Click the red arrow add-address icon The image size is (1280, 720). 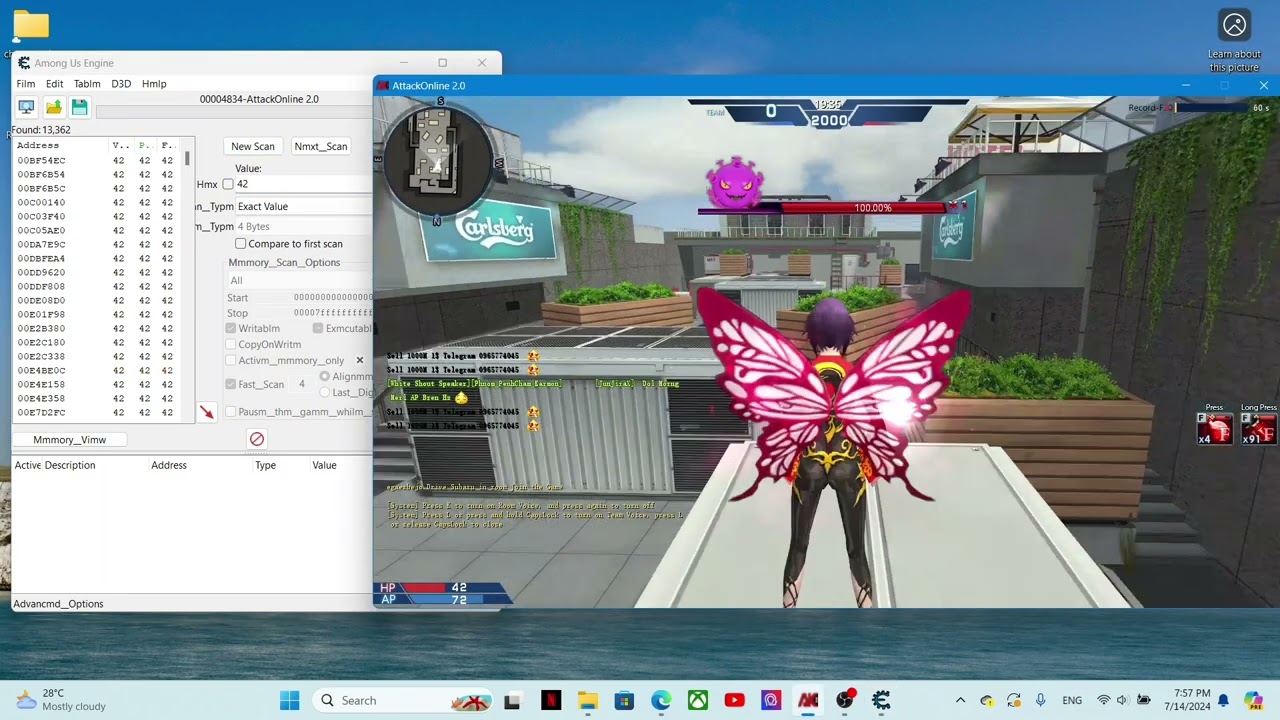point(207,412)
